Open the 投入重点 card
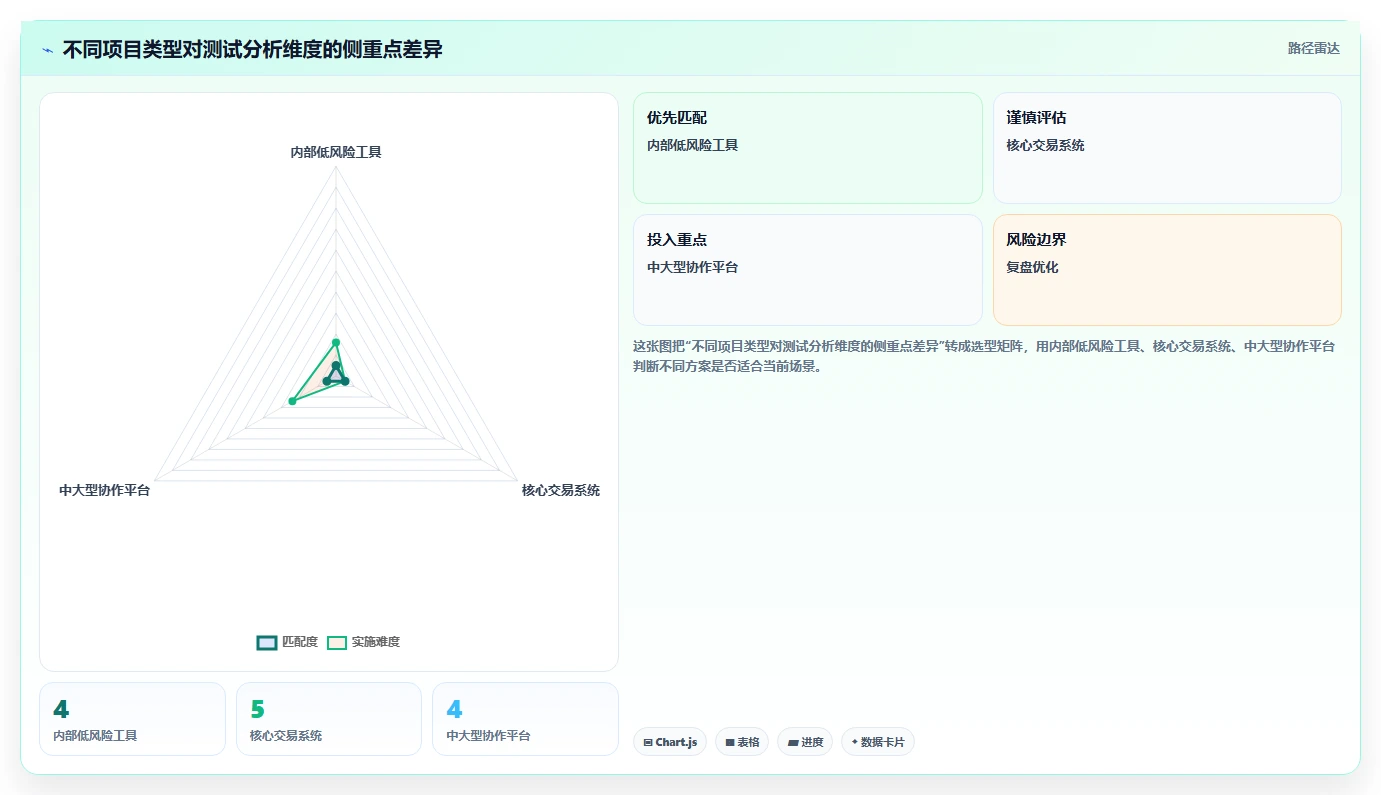Viewport: 1381px width, 795px height. [808, 270]
